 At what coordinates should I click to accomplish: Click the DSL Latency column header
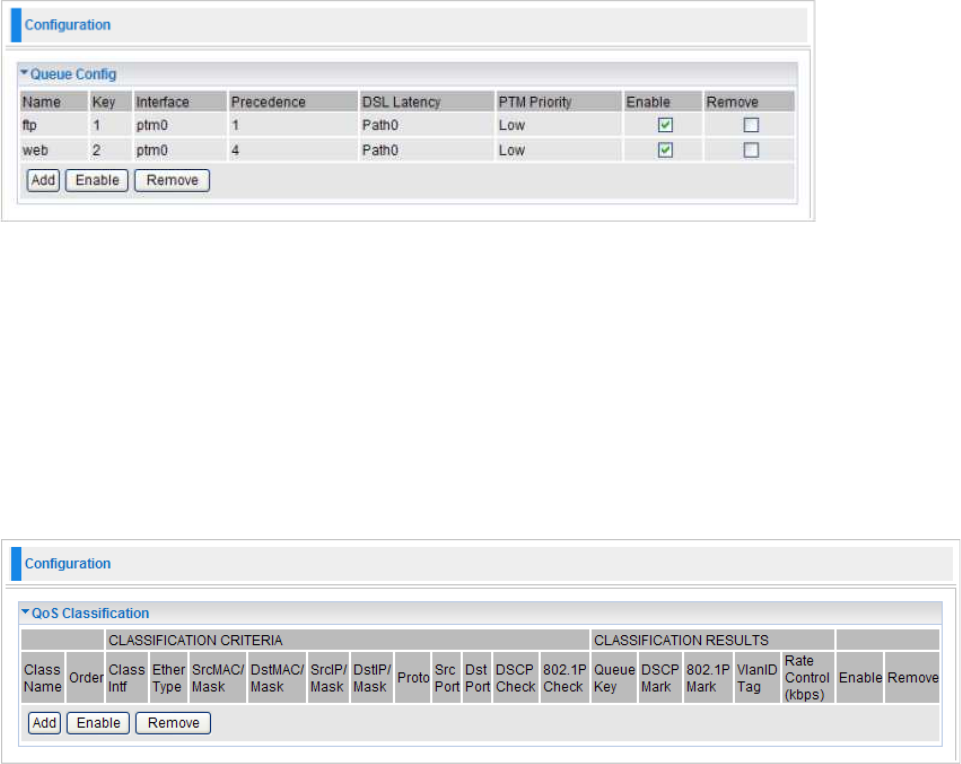[426, 102]
